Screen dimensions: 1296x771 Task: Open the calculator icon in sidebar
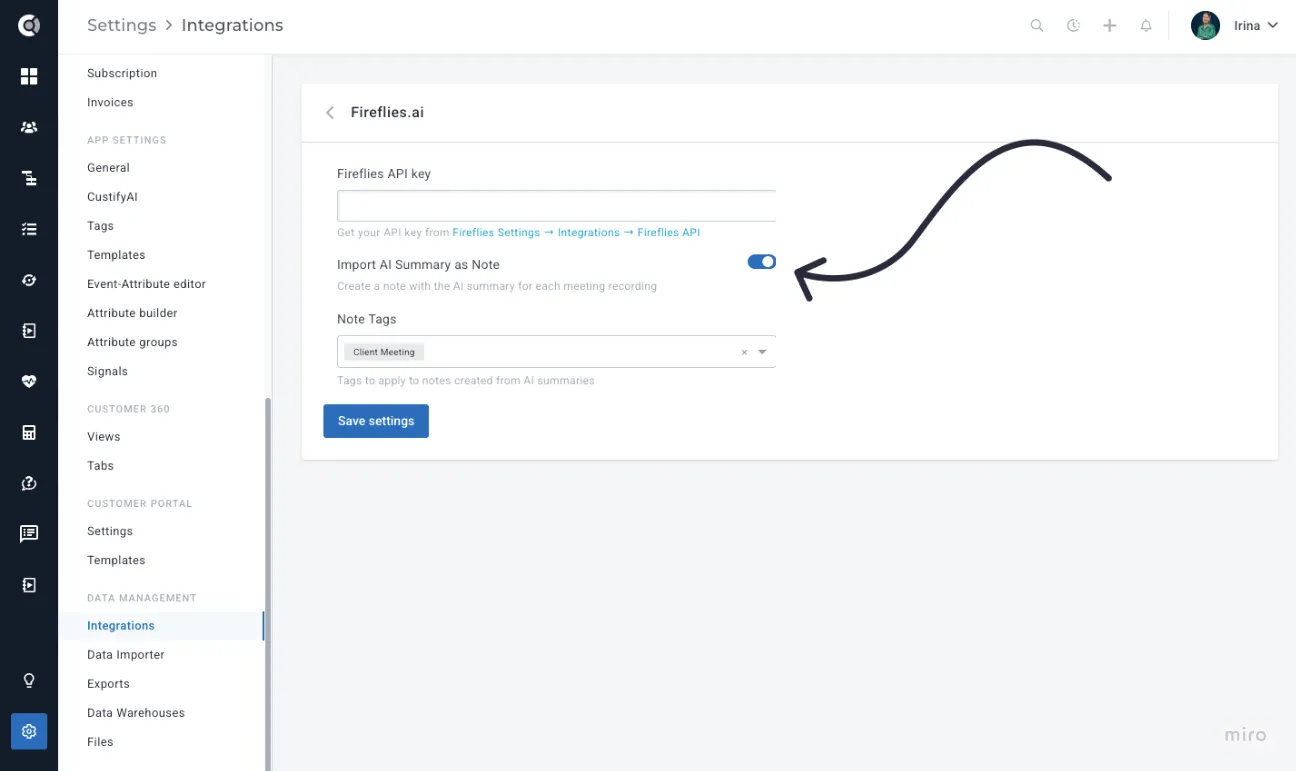[x=29, y=432]
